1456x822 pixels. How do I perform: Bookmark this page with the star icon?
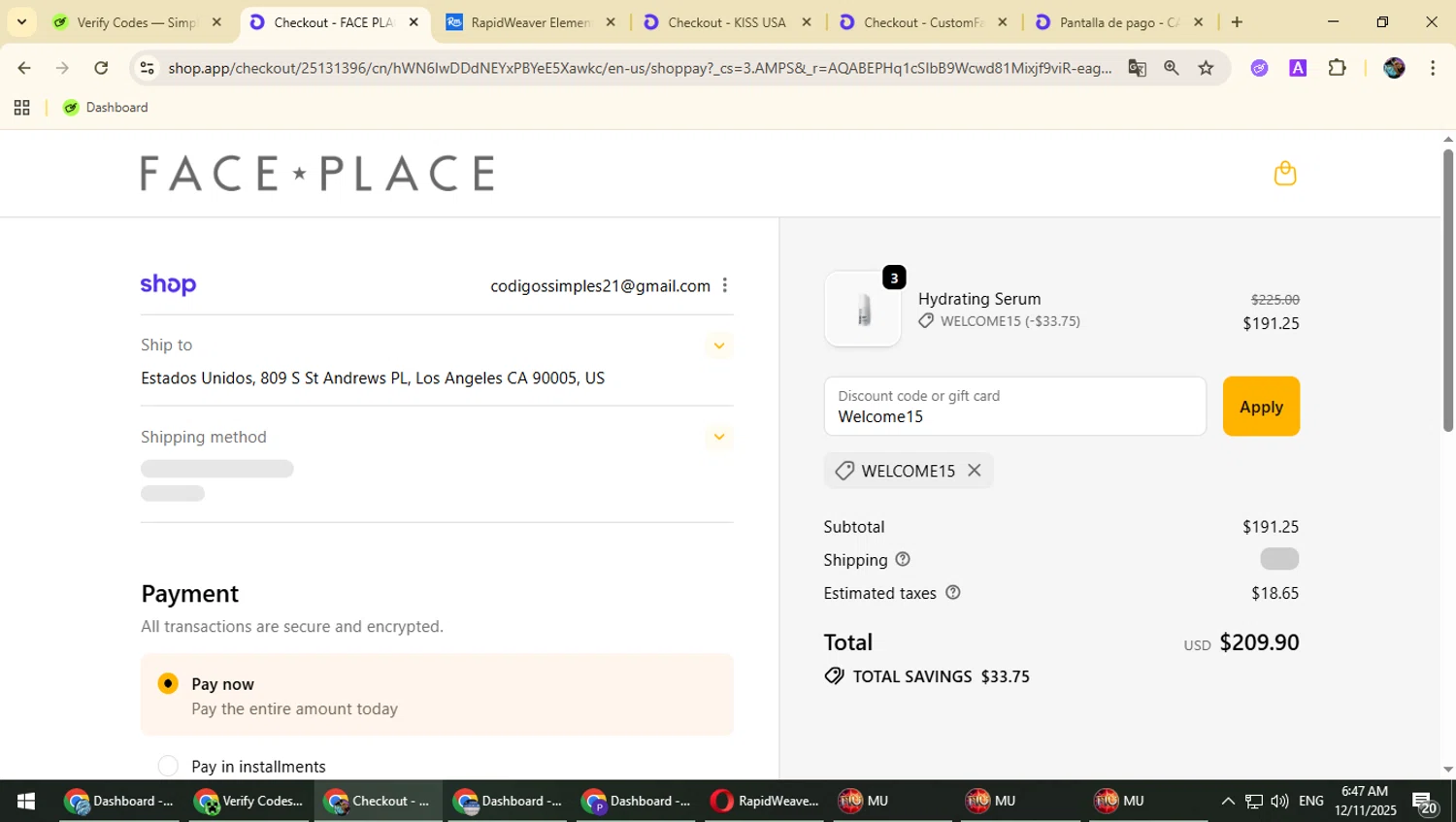1206,68
